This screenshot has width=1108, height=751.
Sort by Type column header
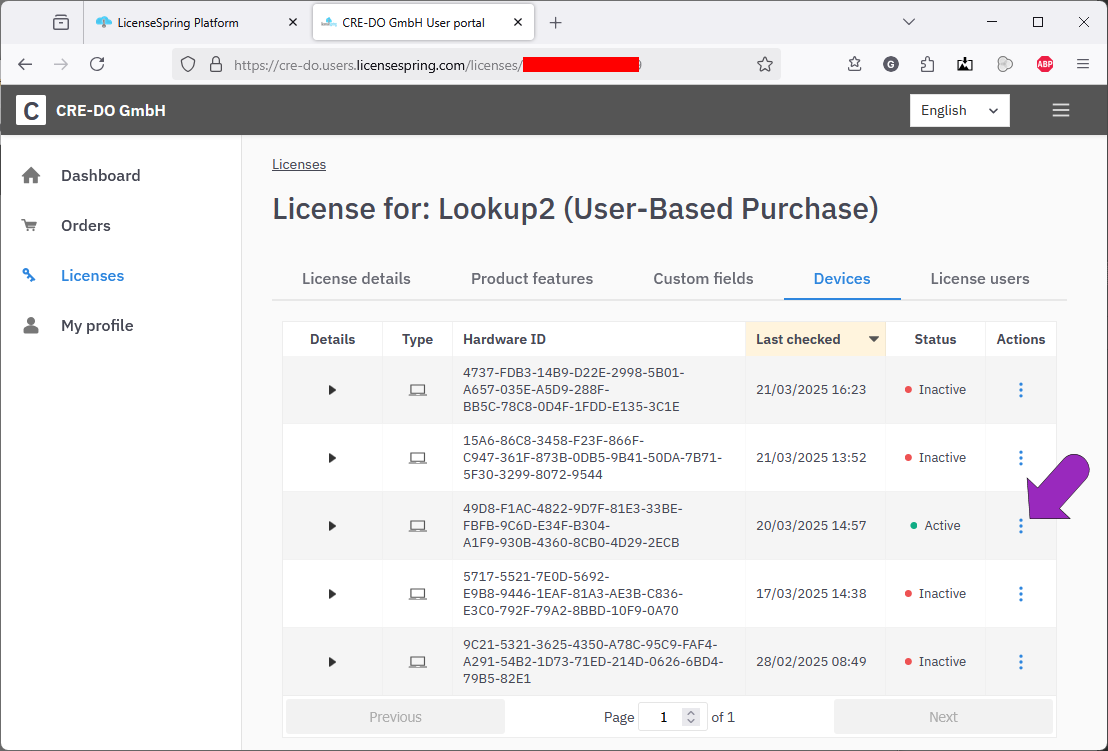point(417,339)
